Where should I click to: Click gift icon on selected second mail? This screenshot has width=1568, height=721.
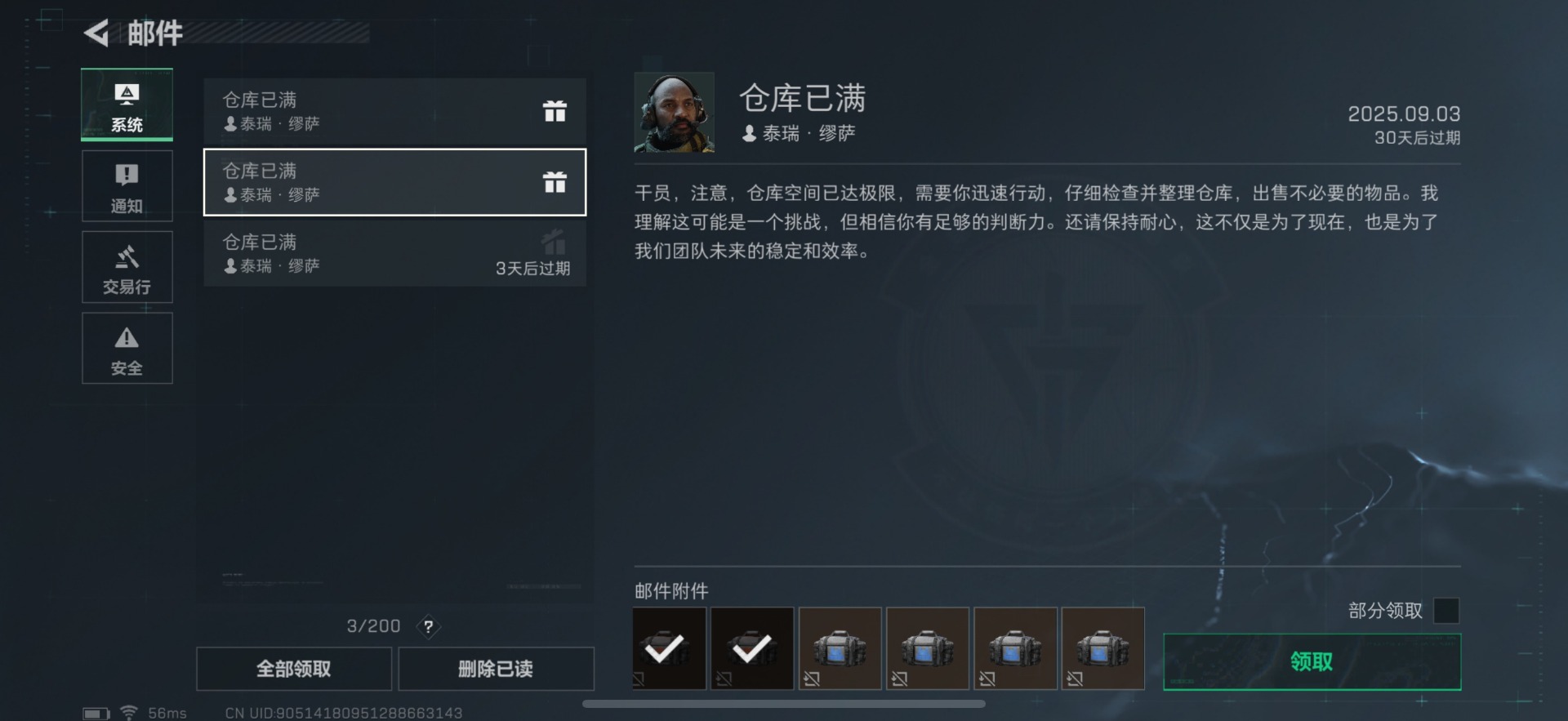point(555,182)
